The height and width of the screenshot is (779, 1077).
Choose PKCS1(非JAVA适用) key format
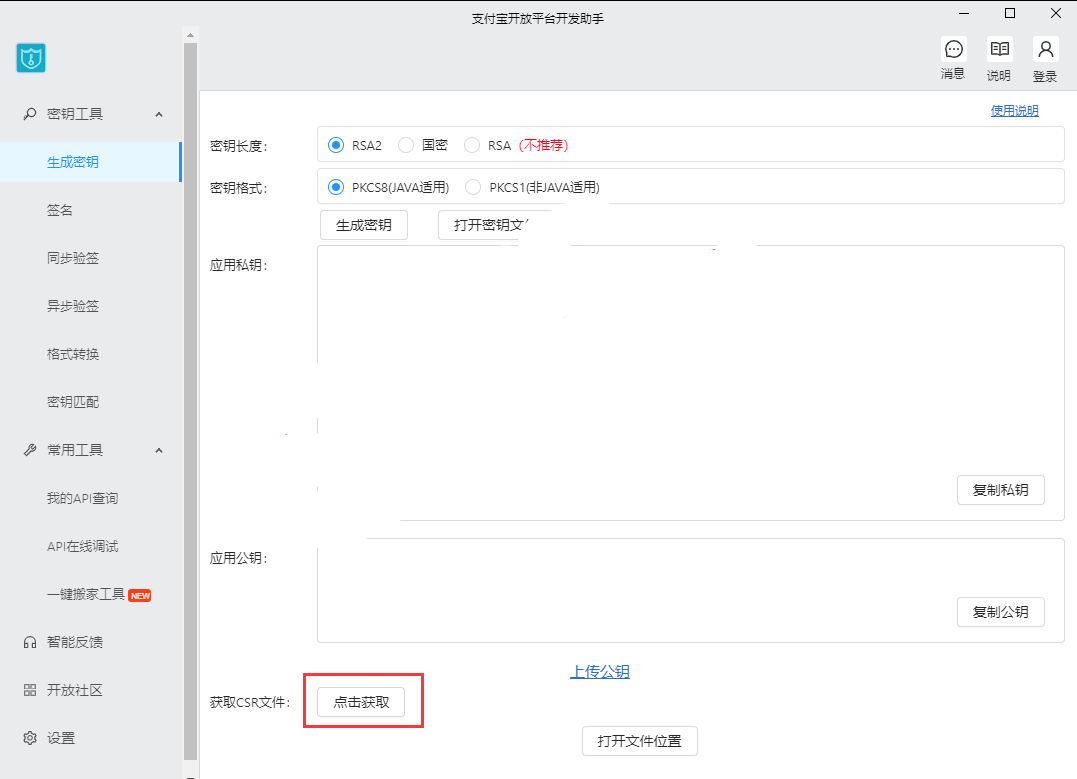click(473, 187)
